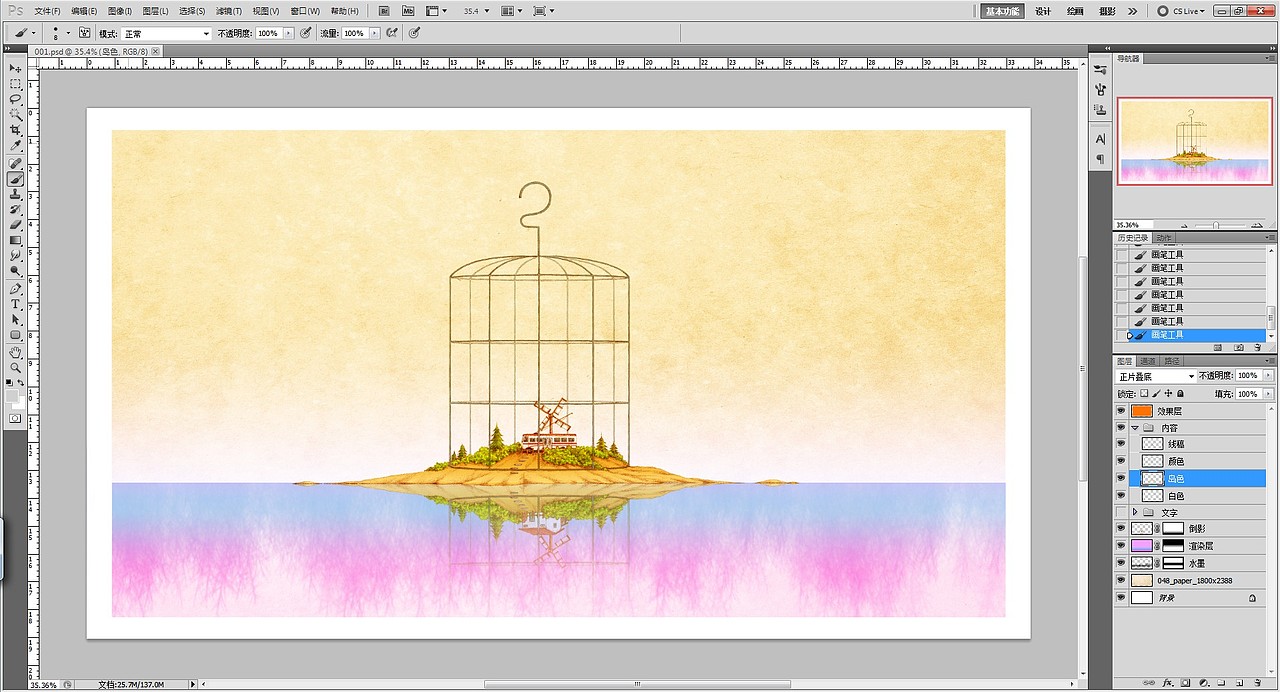Open the 文件(F) menu
1280x692 pixels.
(x=47, y=11)
